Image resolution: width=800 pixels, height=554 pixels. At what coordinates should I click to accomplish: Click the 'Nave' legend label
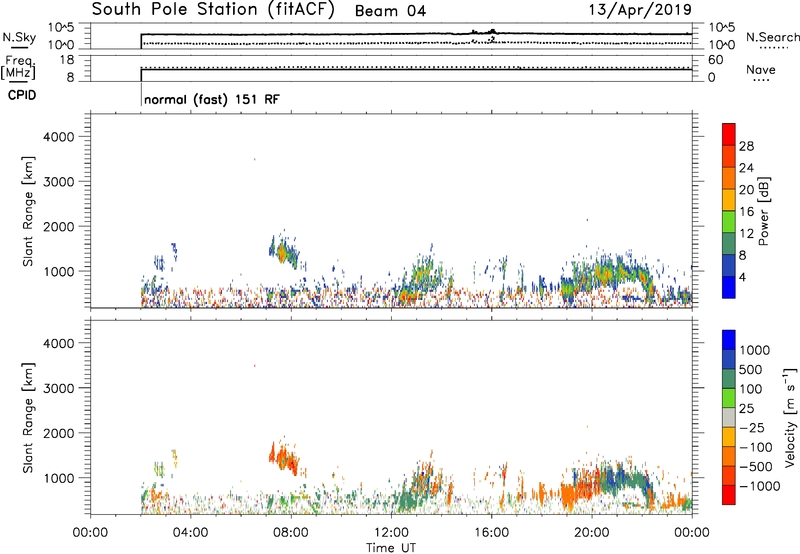coord(760,69)
